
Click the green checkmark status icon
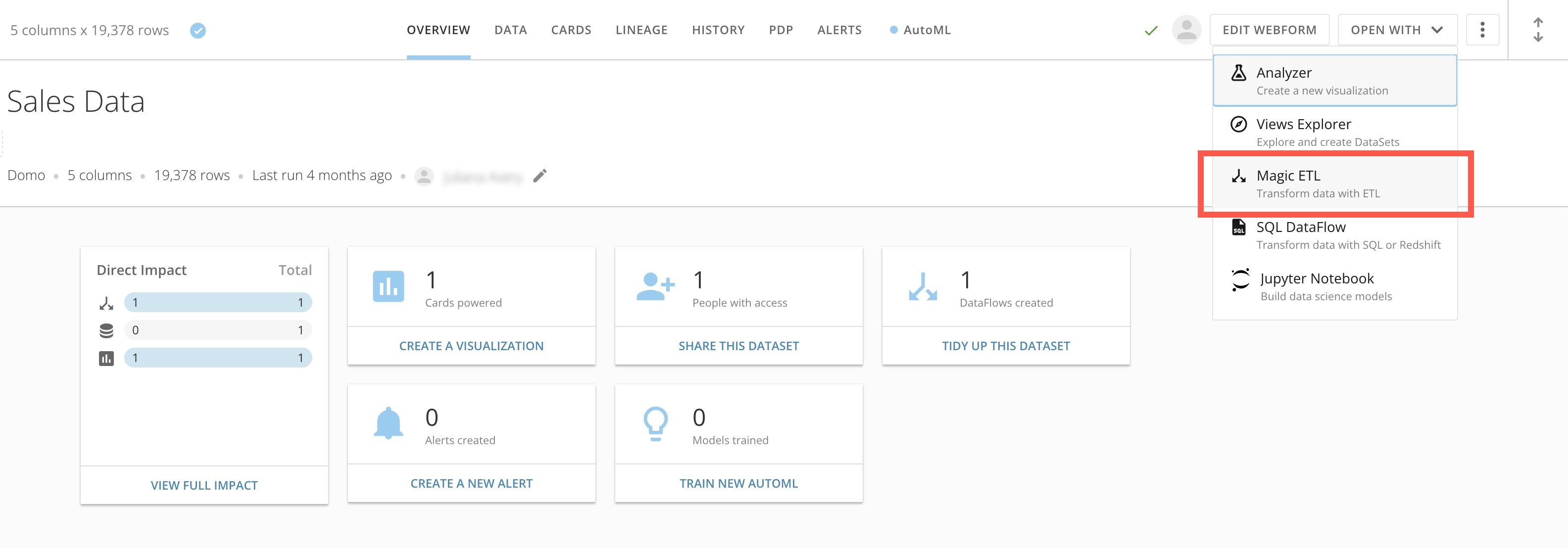coord(1151,30)
